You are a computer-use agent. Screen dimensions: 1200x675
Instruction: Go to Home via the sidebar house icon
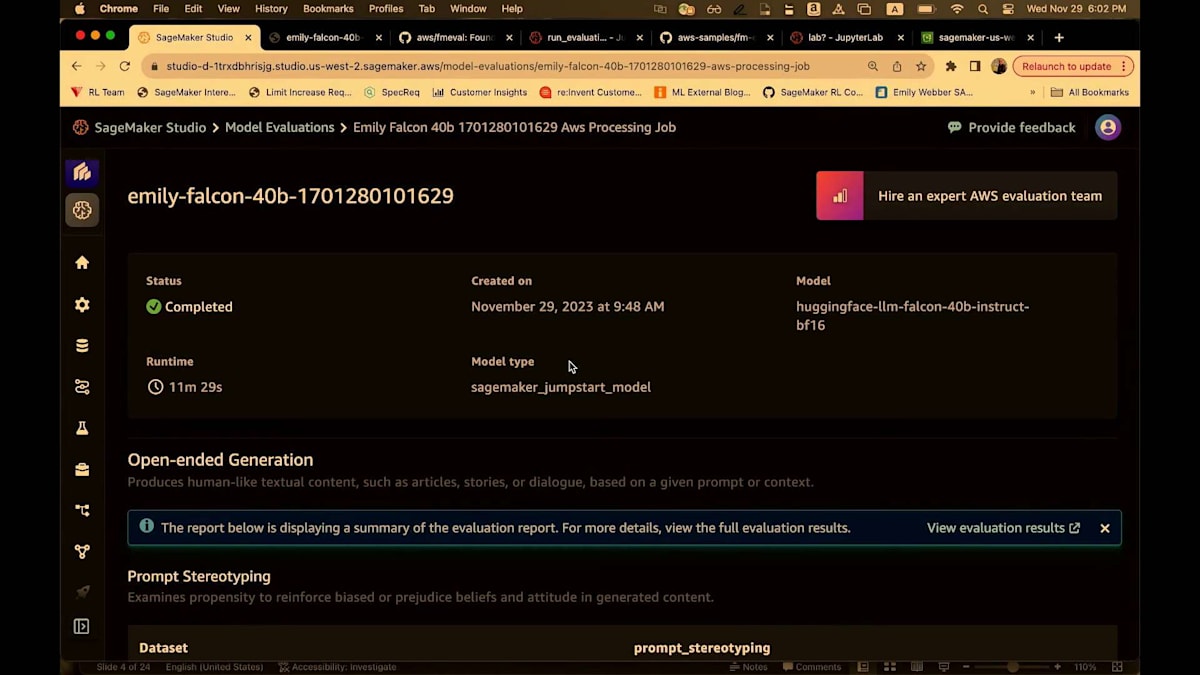pos(82,262)
